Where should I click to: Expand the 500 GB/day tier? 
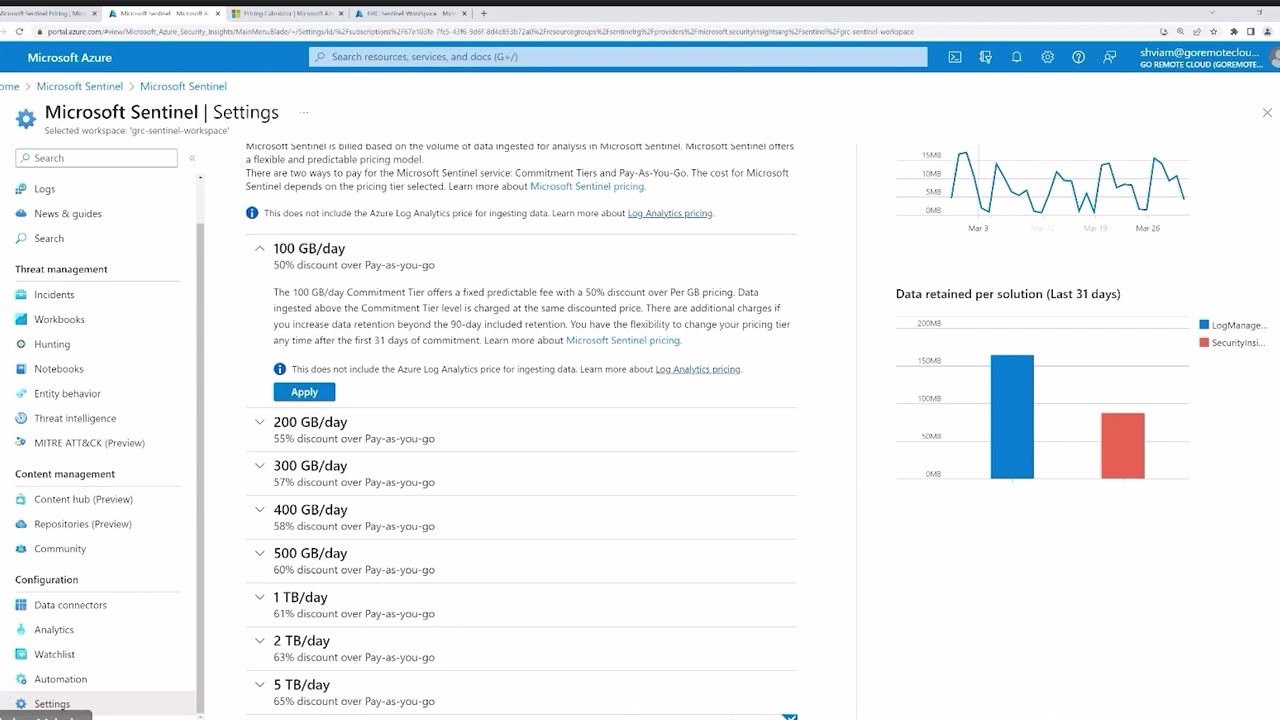[x=260, y=553]
